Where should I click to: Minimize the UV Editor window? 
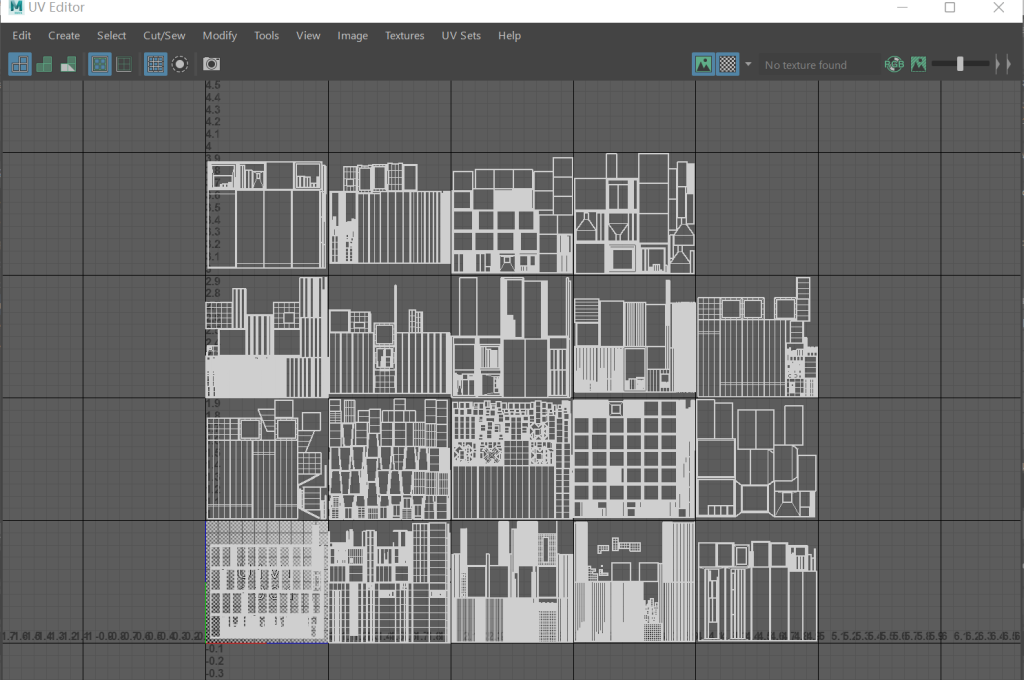(x=902, y=7)
